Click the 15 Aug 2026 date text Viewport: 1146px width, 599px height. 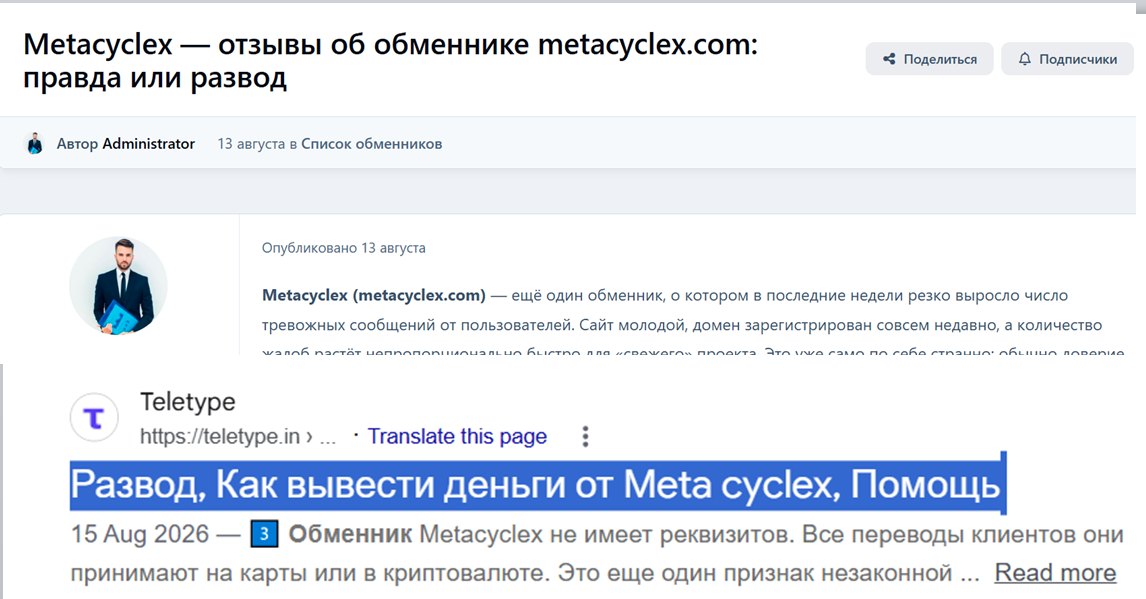140,535
